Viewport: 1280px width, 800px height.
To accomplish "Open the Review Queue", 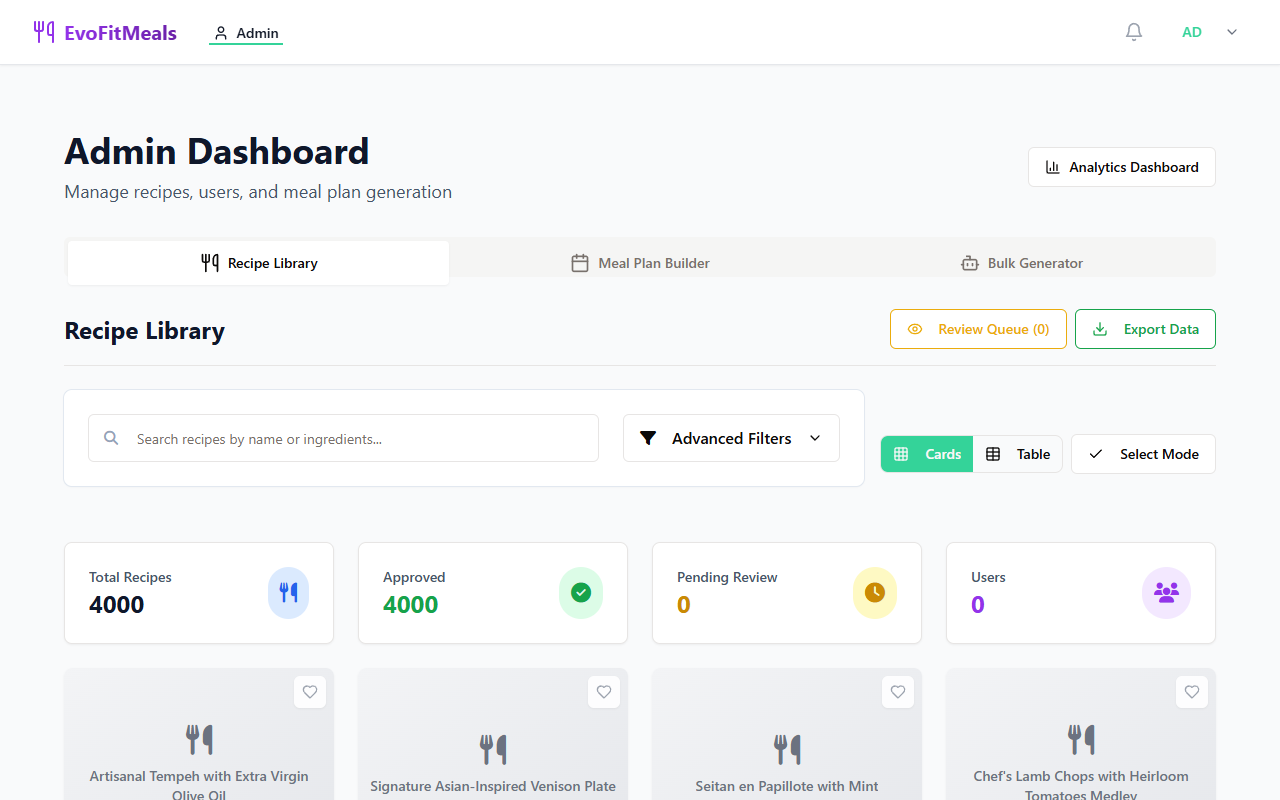I will (978, 328).
